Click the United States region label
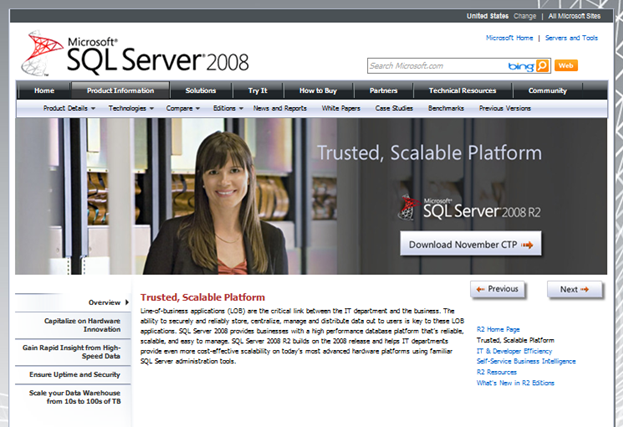623x427 pixels. pyautogui.click(x=488, y=16)
